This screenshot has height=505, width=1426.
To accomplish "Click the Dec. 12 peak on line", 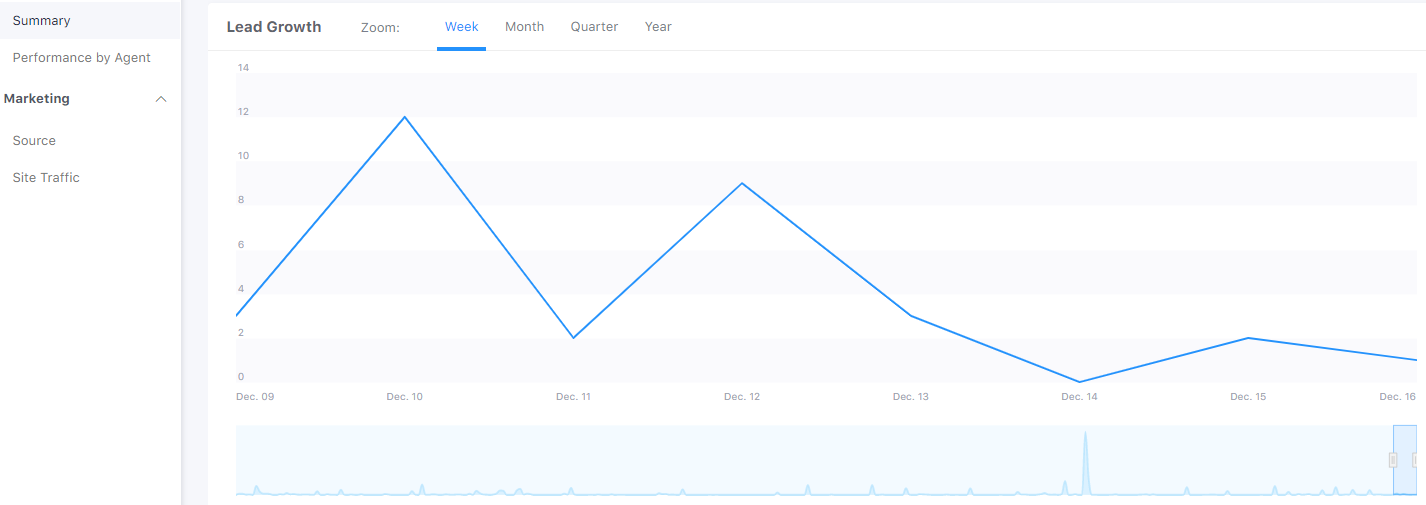I will (742, 183).
